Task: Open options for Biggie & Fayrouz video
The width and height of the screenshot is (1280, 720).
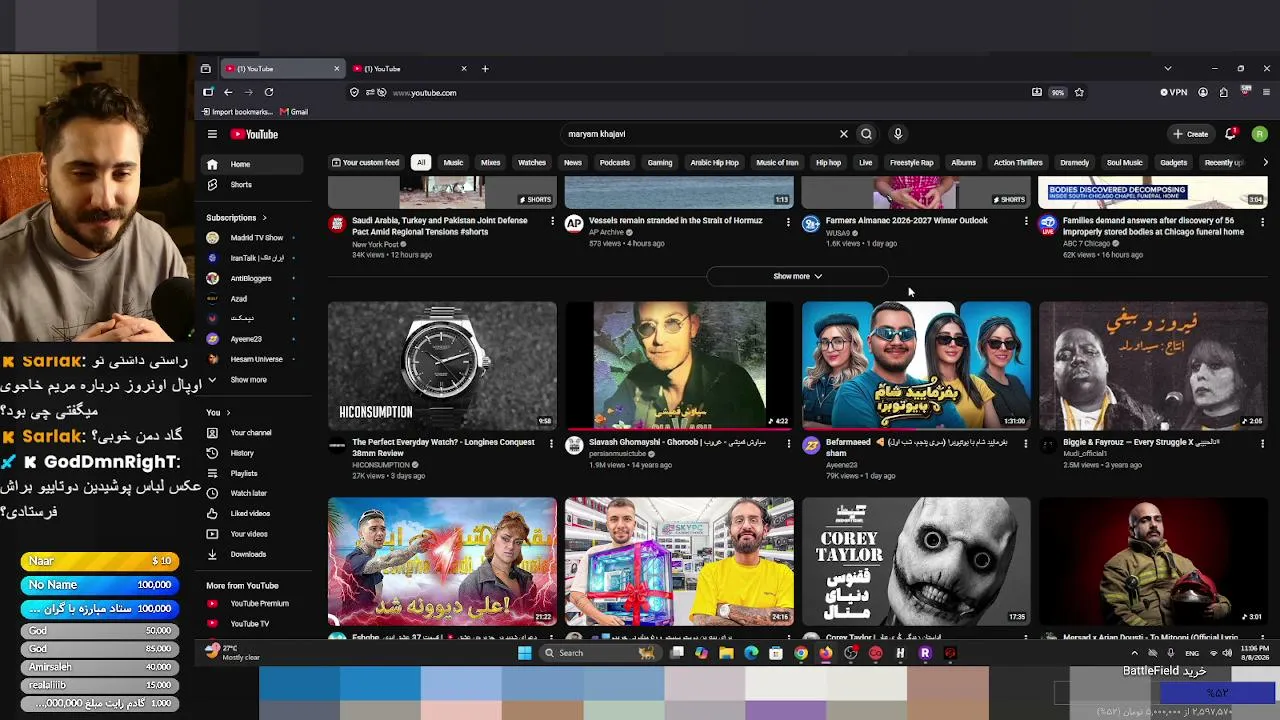Action: (x=1262, y=443)
